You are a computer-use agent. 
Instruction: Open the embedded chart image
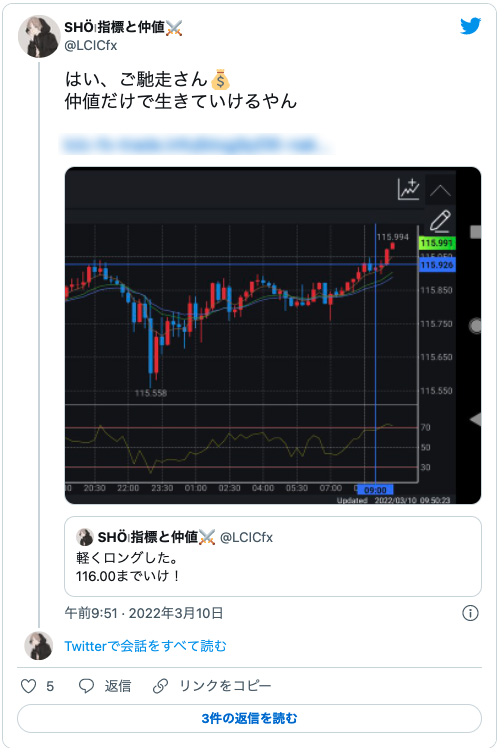coord(273,335)
